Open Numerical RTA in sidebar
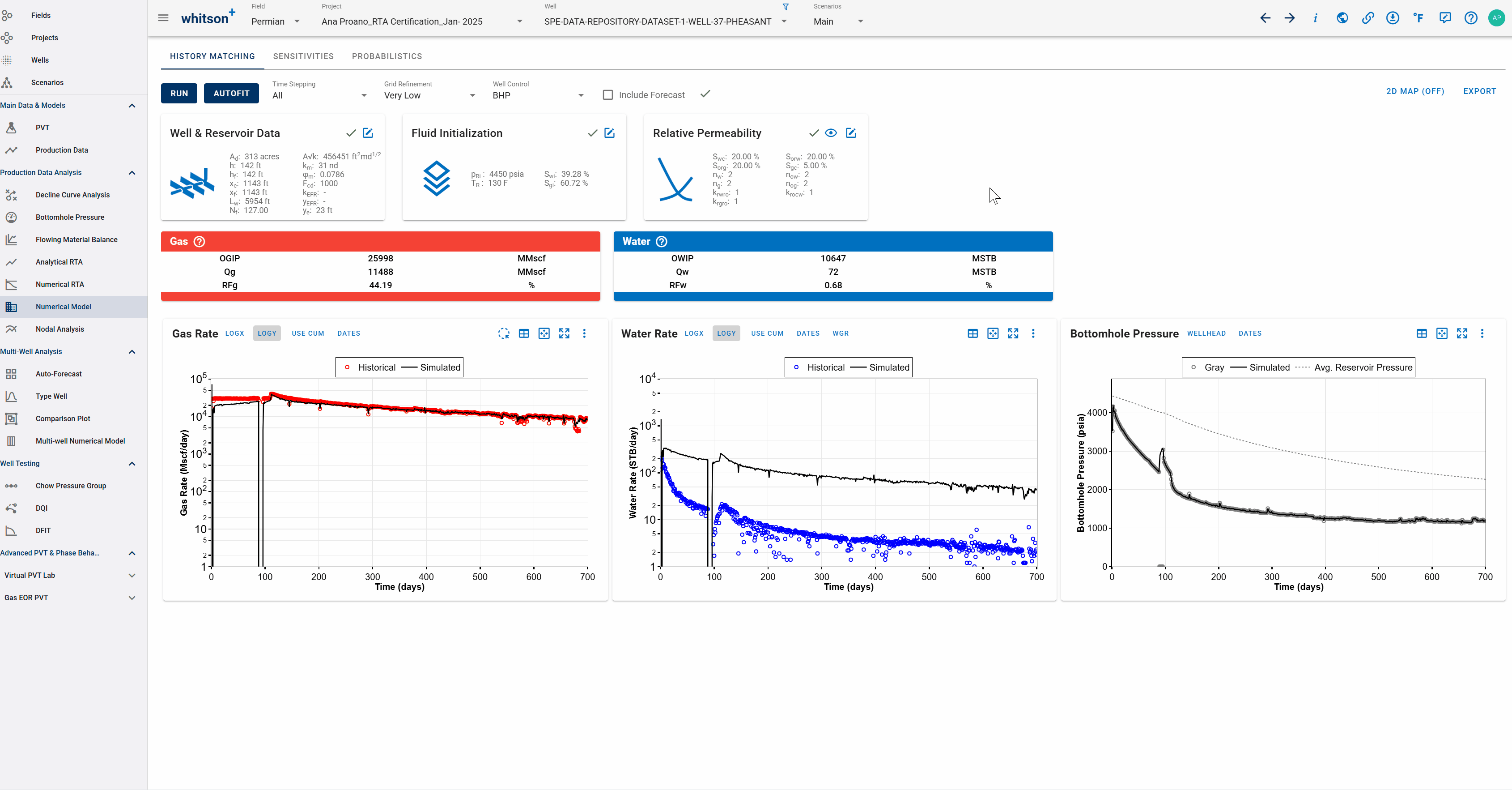 (59, 284)
